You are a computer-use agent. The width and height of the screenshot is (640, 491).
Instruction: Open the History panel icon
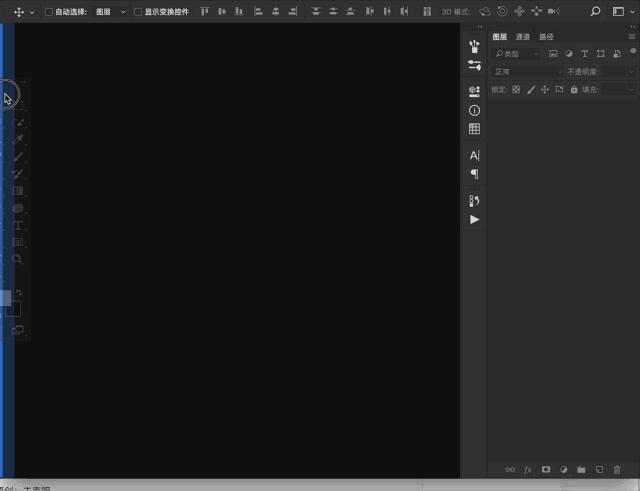(474, 201)
